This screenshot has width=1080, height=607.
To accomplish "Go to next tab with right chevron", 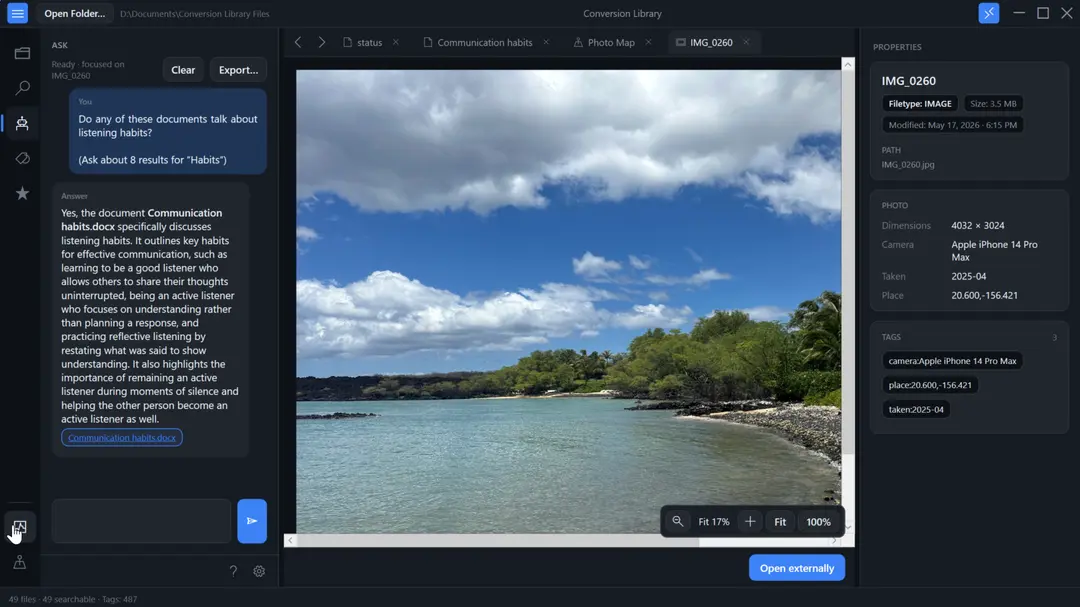I will pyautogui.click(x=322, y=42).
